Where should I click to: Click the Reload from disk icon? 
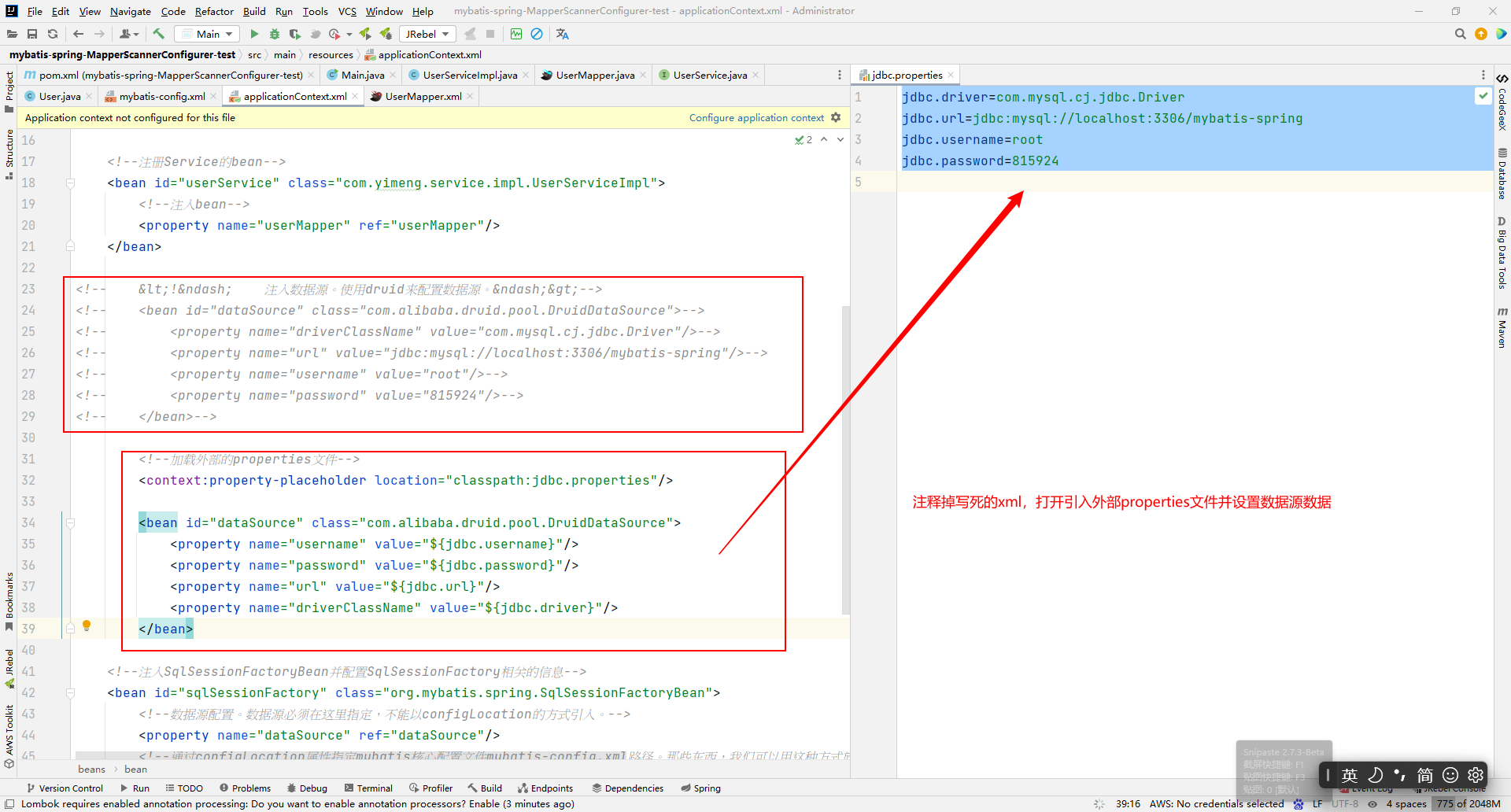[53, 34]
